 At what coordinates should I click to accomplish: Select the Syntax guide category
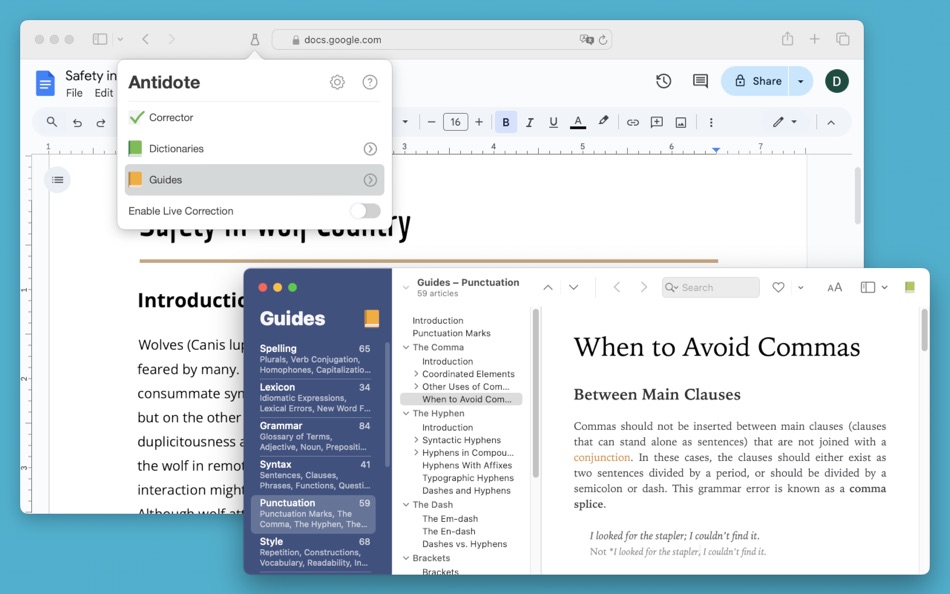[x=314, y=475]
